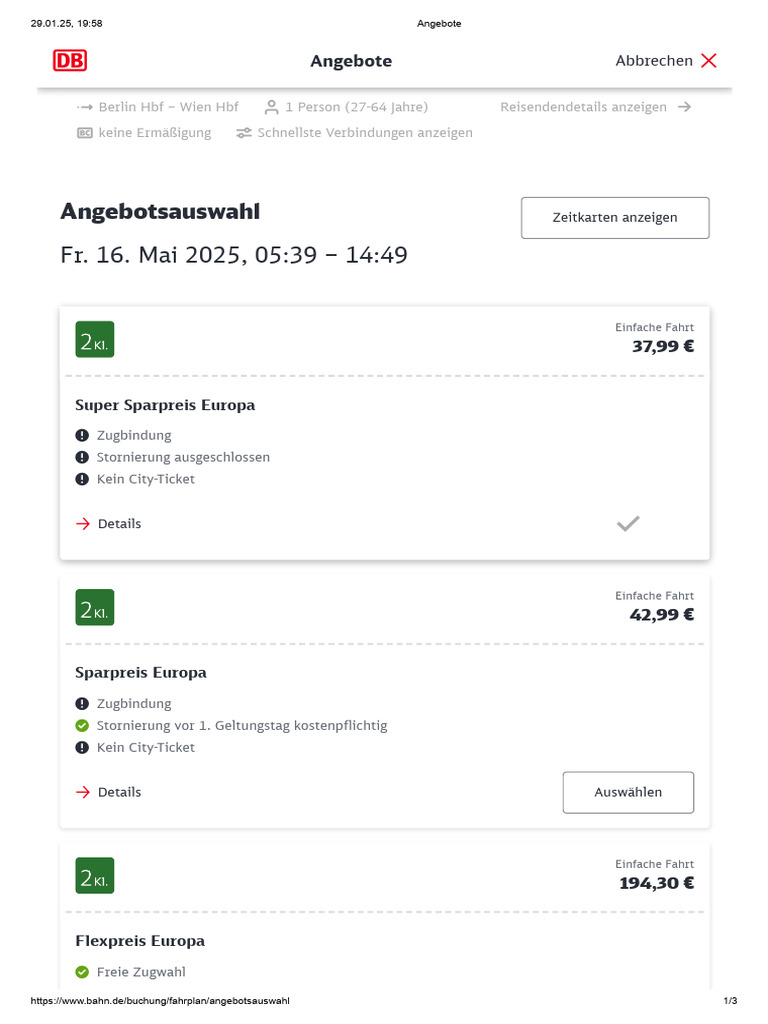Click the 2 Kl. badge on the 37,99 € offer

(95, 340)
